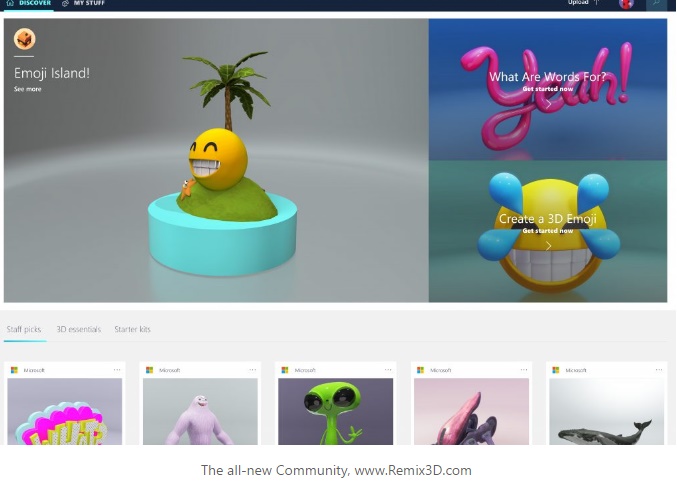Open the Discover tab

point(29,3)
